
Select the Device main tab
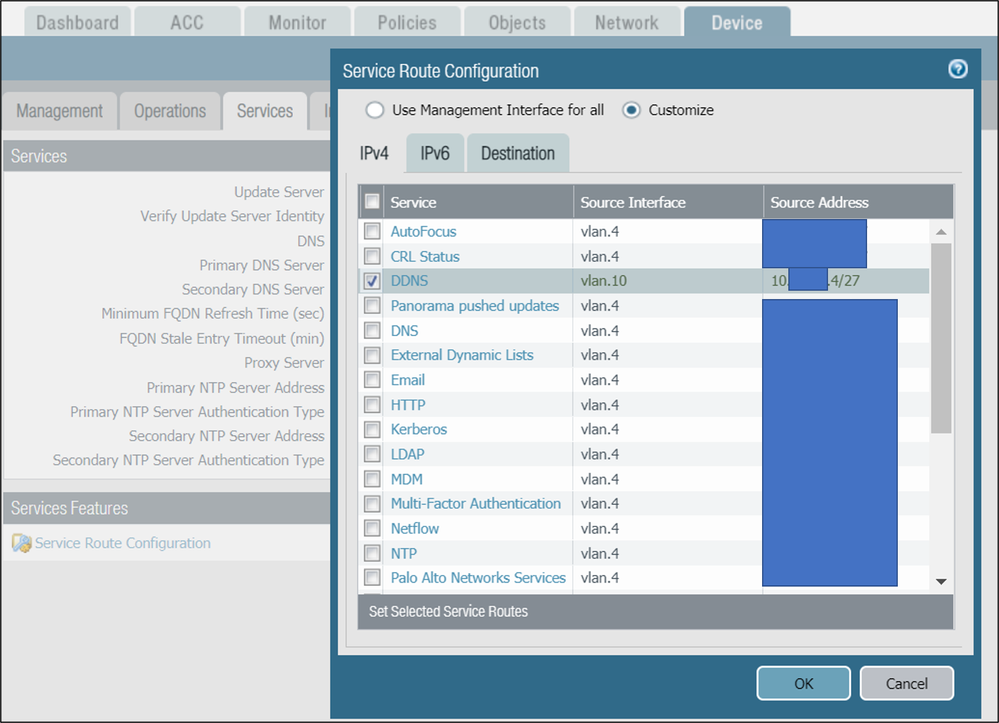coord(737,22)
